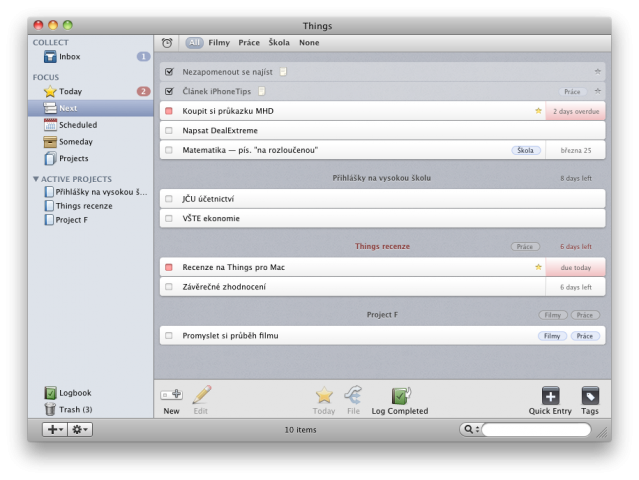Click Inbox count badge
639x480 pixels.
point(143,57)
